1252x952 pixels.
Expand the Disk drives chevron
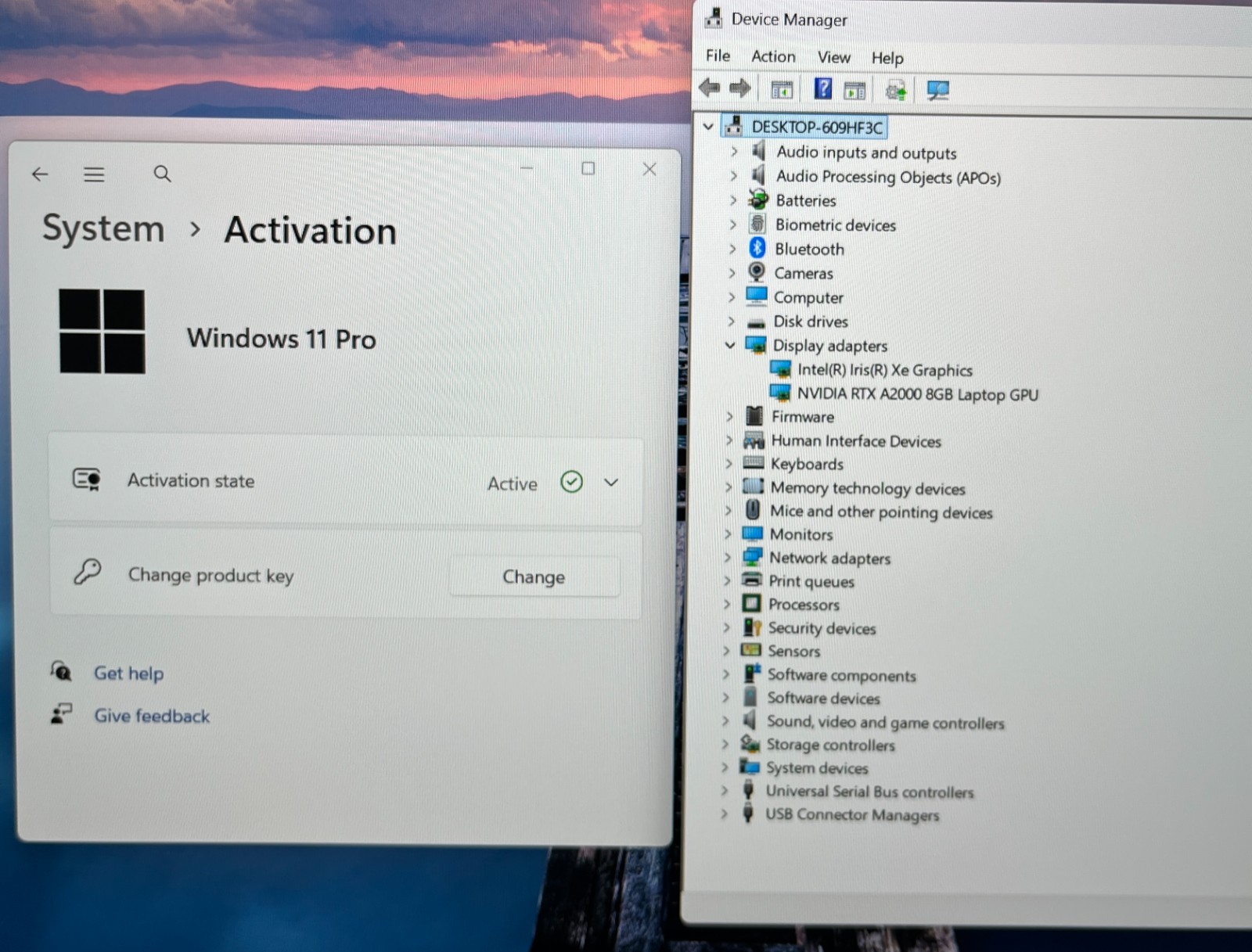[731, 321]
